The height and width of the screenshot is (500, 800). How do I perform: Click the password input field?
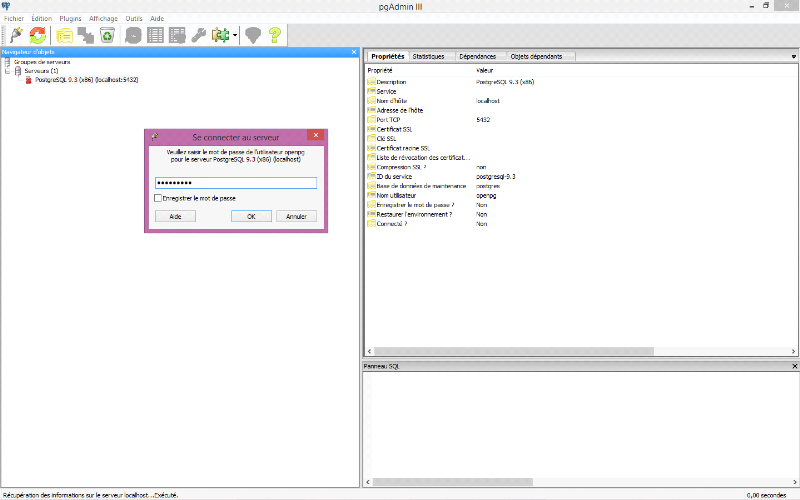click(x=236, y=183)
